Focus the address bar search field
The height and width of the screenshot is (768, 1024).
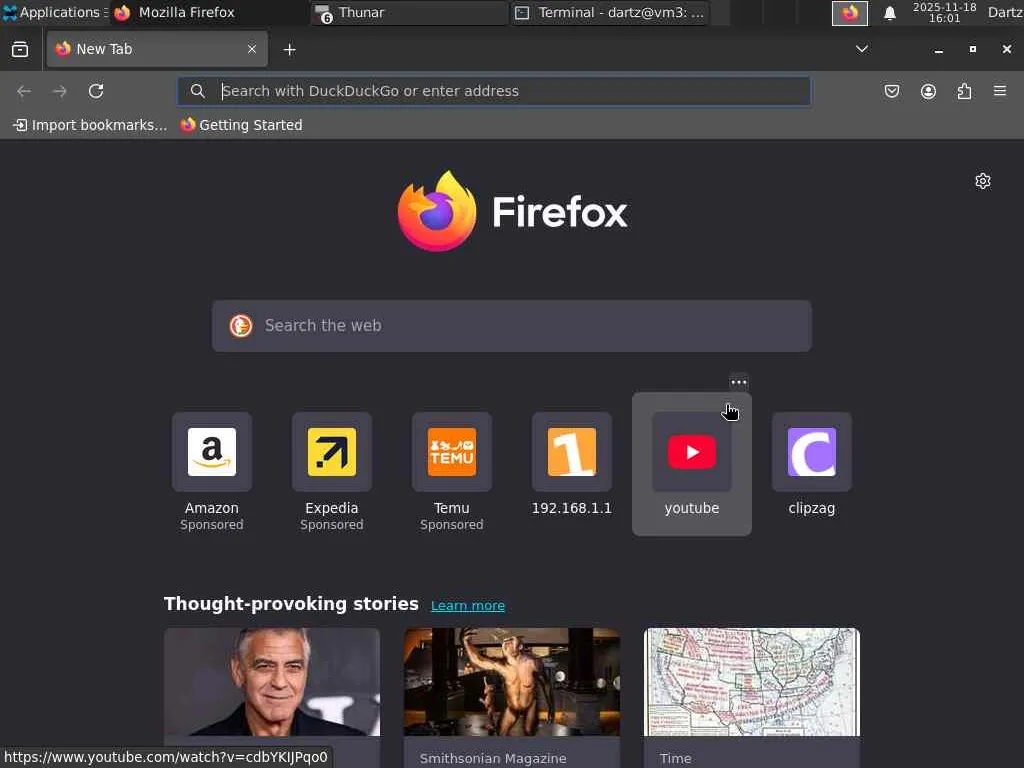[x=494, y=91]
